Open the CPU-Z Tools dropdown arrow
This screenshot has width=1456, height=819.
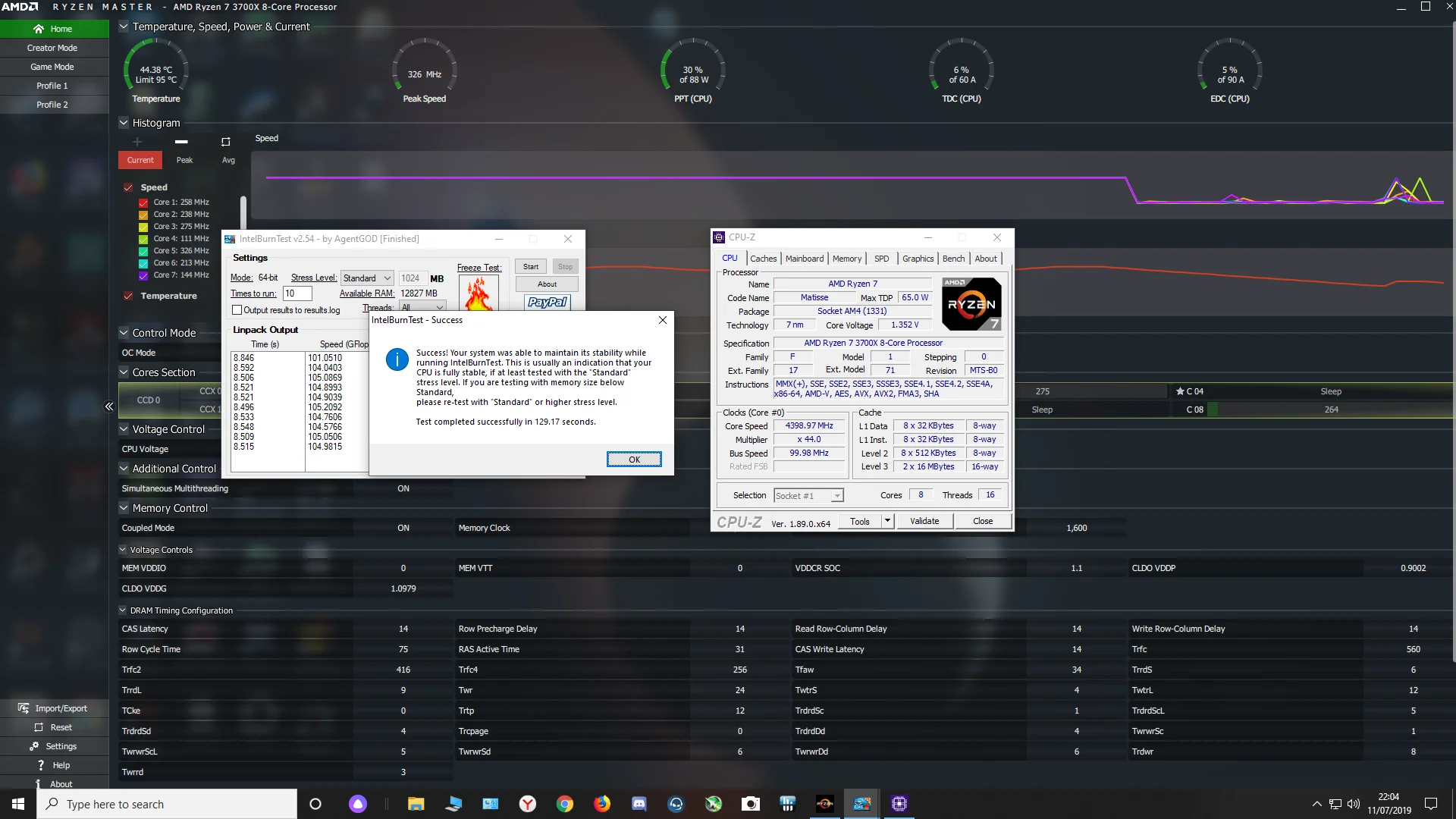pos(887,521)
